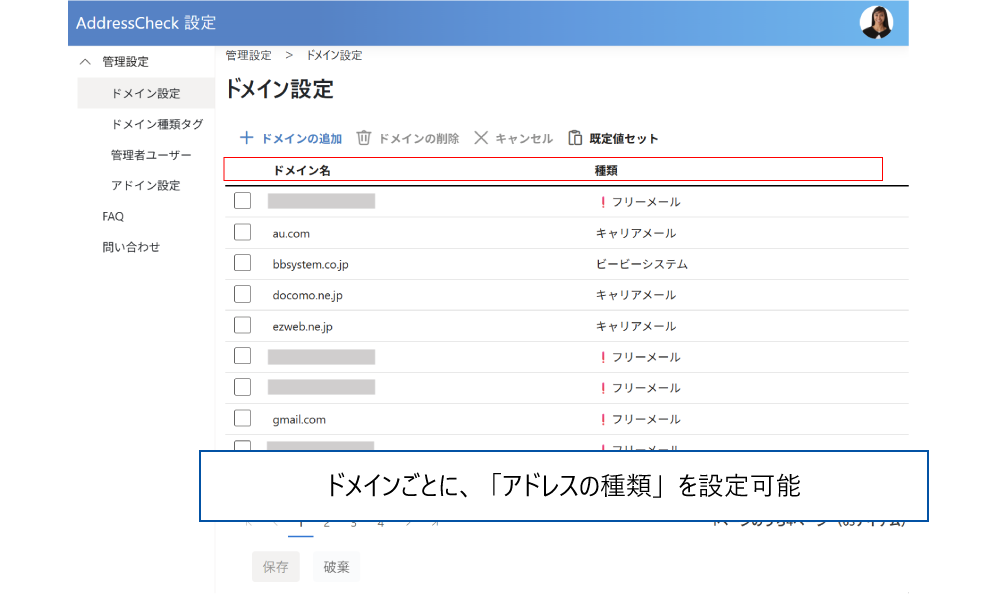
Task: Open the アドイン設定 sidebar item
Action: click(145, 186)
